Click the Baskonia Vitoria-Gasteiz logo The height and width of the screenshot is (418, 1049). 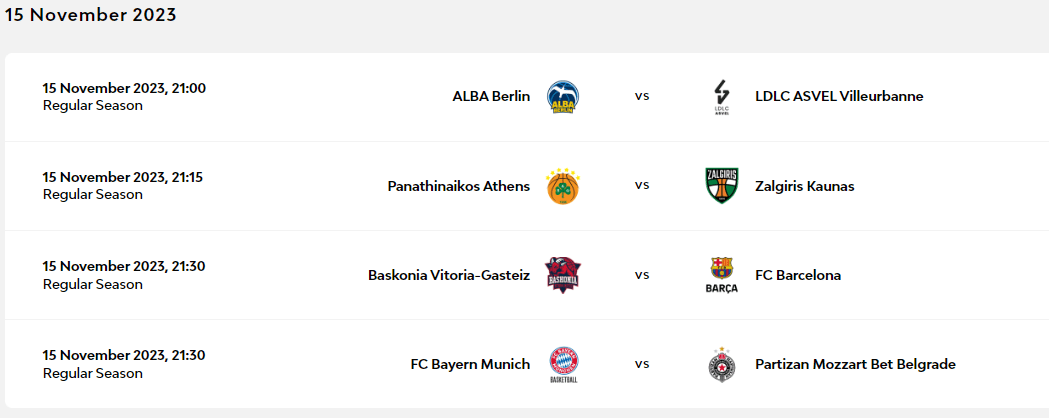coord(563,275)
